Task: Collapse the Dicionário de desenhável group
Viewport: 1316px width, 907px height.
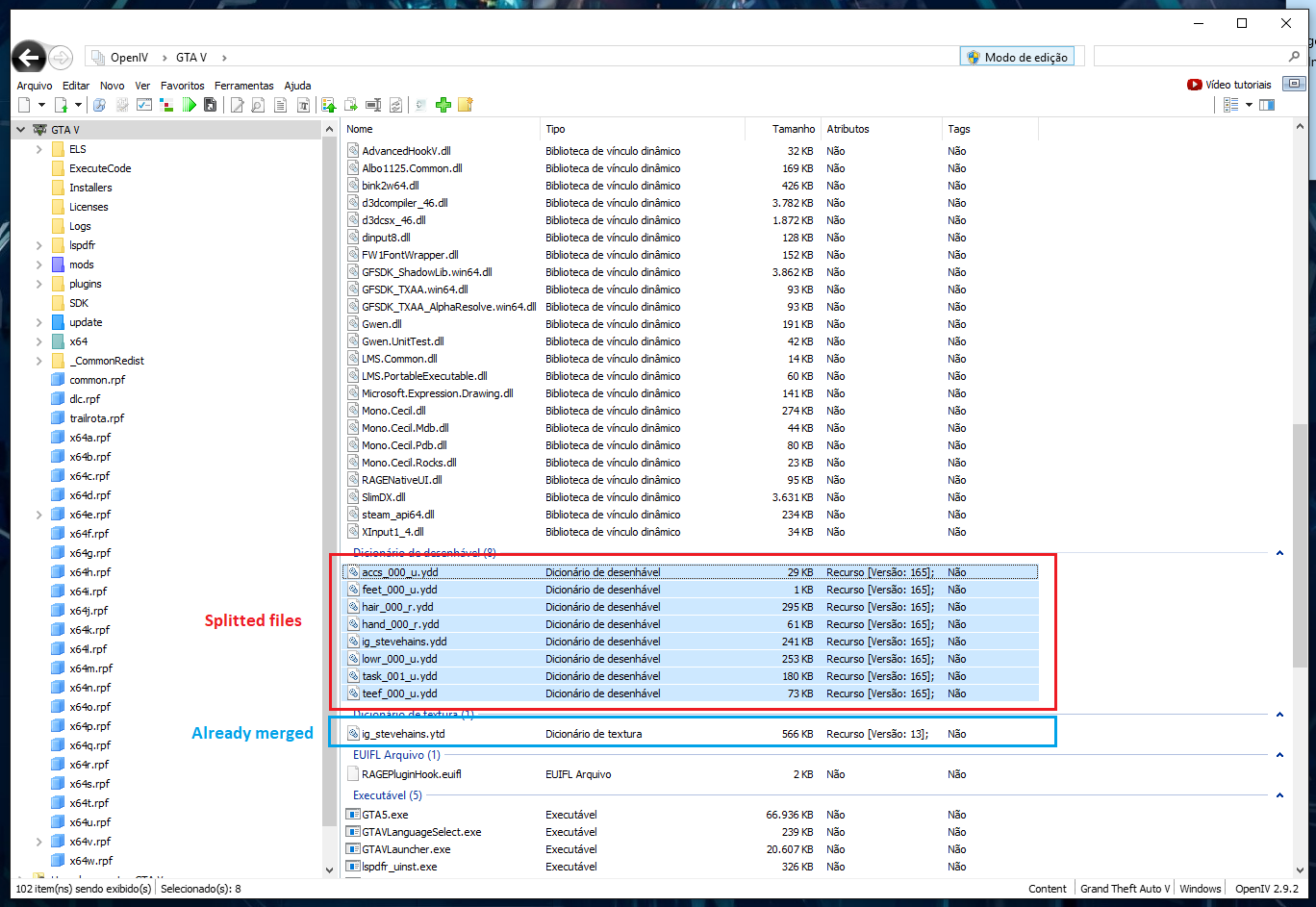Action: tap(1279, 553)
